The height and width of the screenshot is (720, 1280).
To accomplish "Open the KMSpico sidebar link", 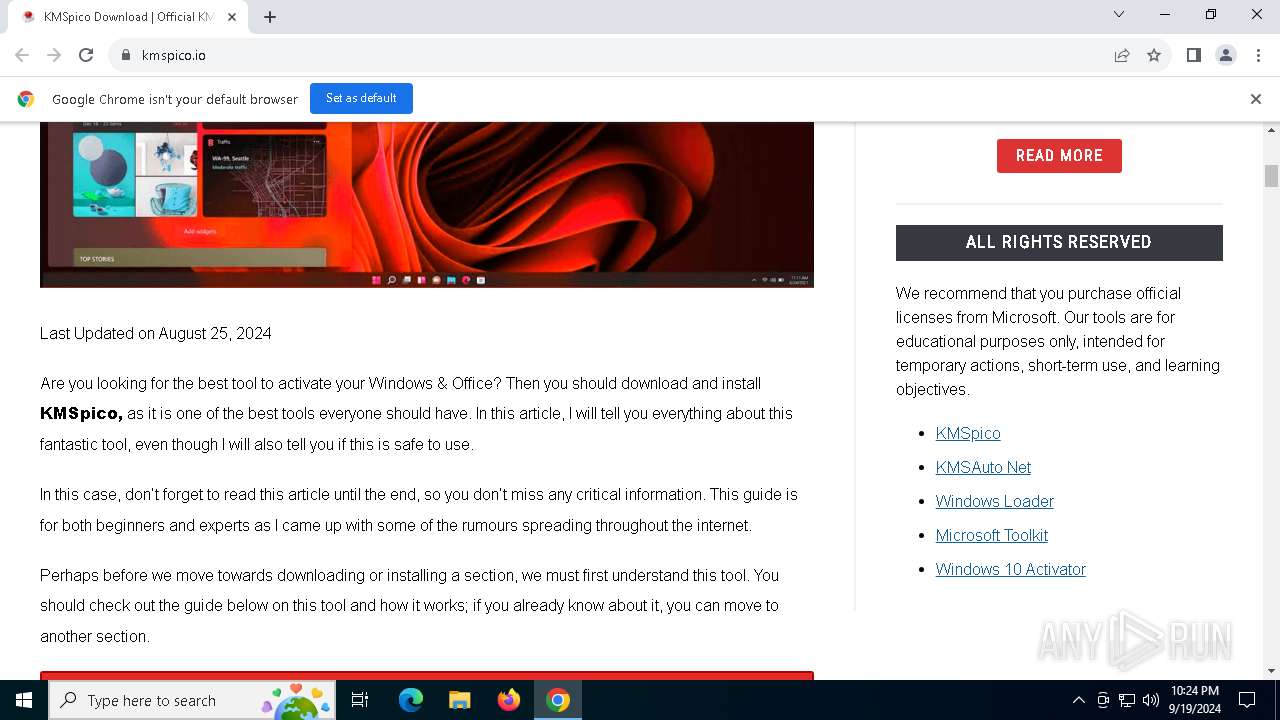I will [x=968, y=433].
